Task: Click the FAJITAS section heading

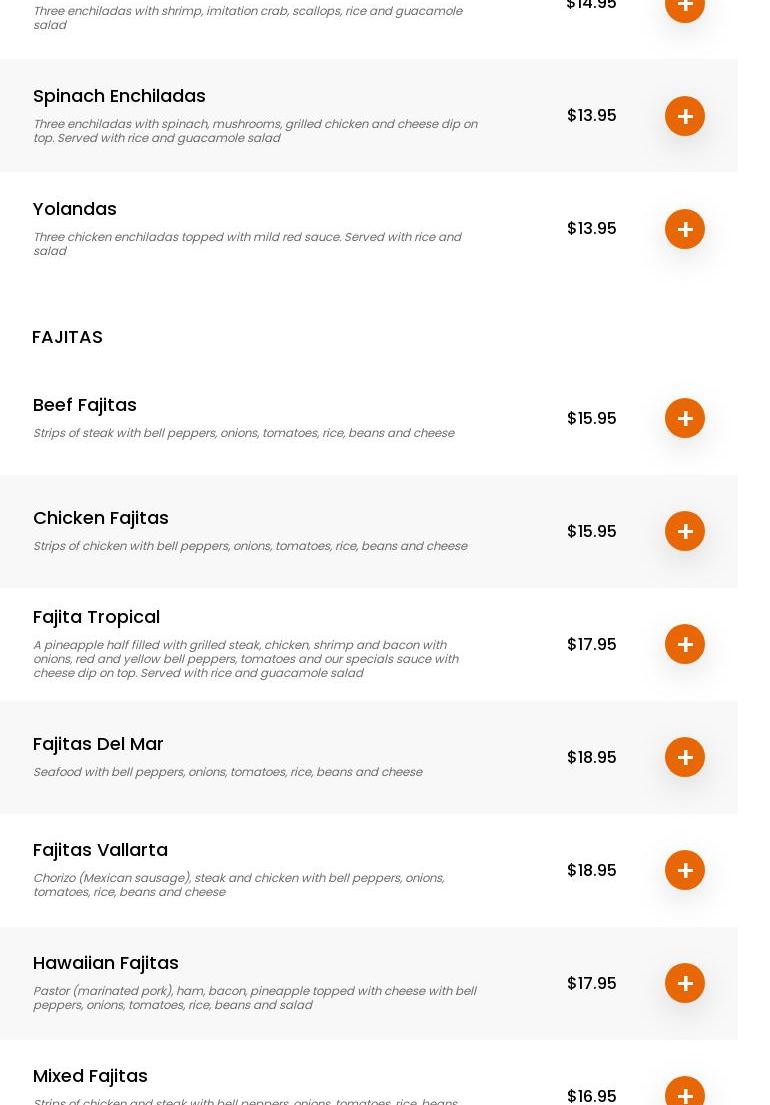Action: coord(68,337)
